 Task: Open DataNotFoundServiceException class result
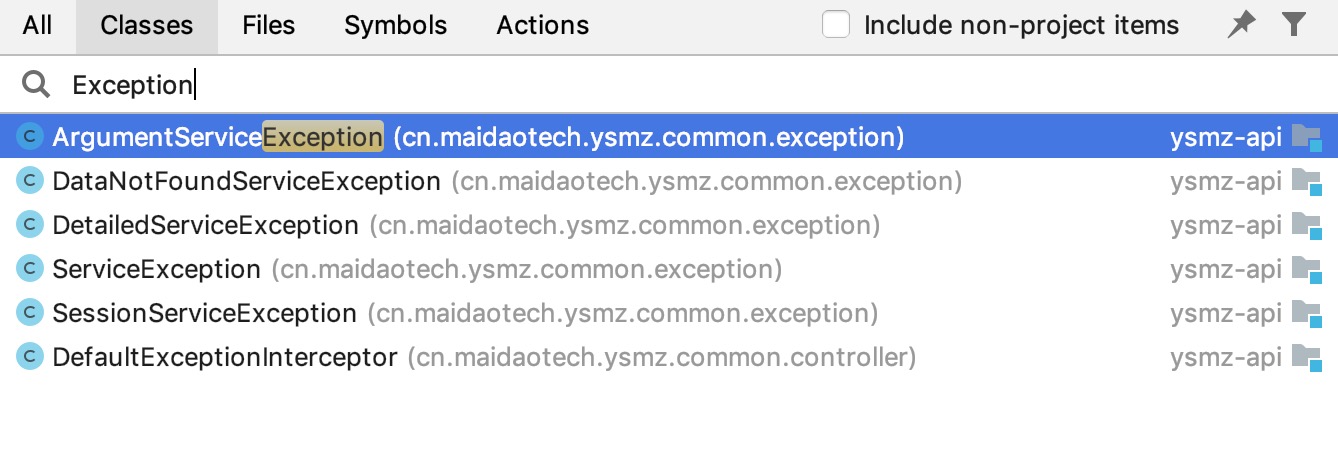point(246,181)
